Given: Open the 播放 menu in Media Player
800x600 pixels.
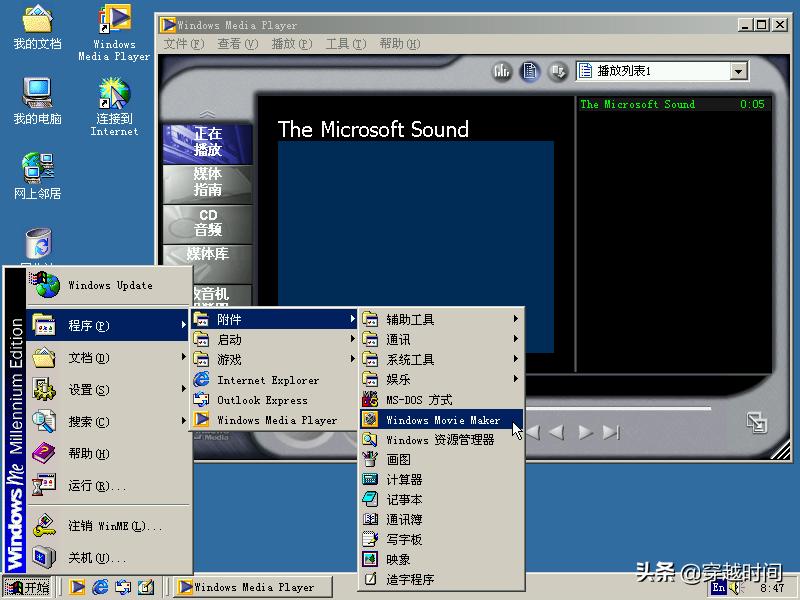Looking at the screenshot, I should click(290, 43).
